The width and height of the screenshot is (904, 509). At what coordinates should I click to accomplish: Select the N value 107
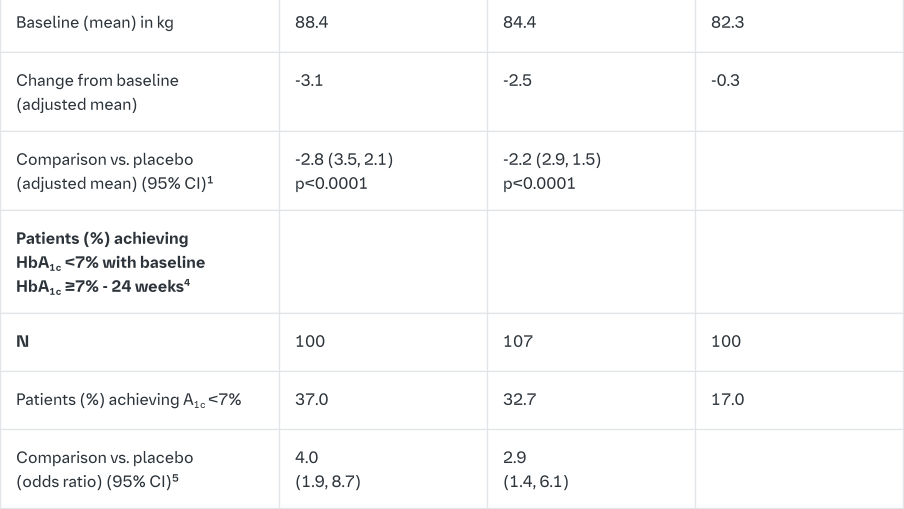(518, 341)
